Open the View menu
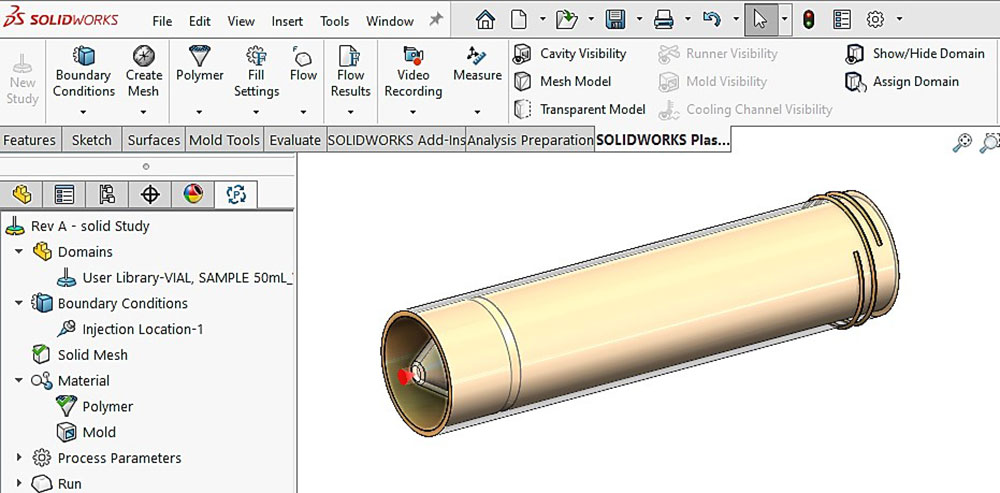 241,21
